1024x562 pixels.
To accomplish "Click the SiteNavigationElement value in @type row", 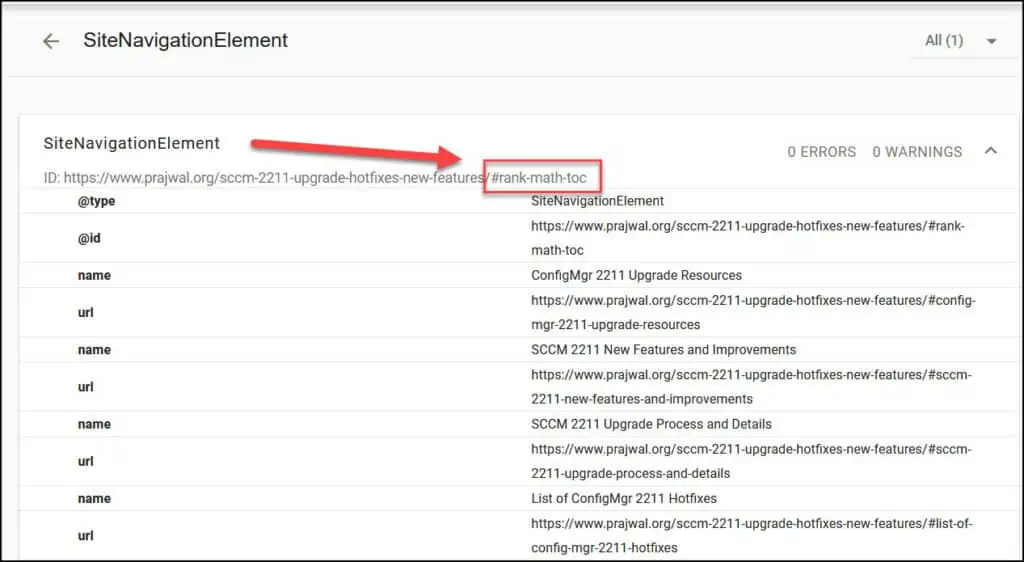I will 597,201.
